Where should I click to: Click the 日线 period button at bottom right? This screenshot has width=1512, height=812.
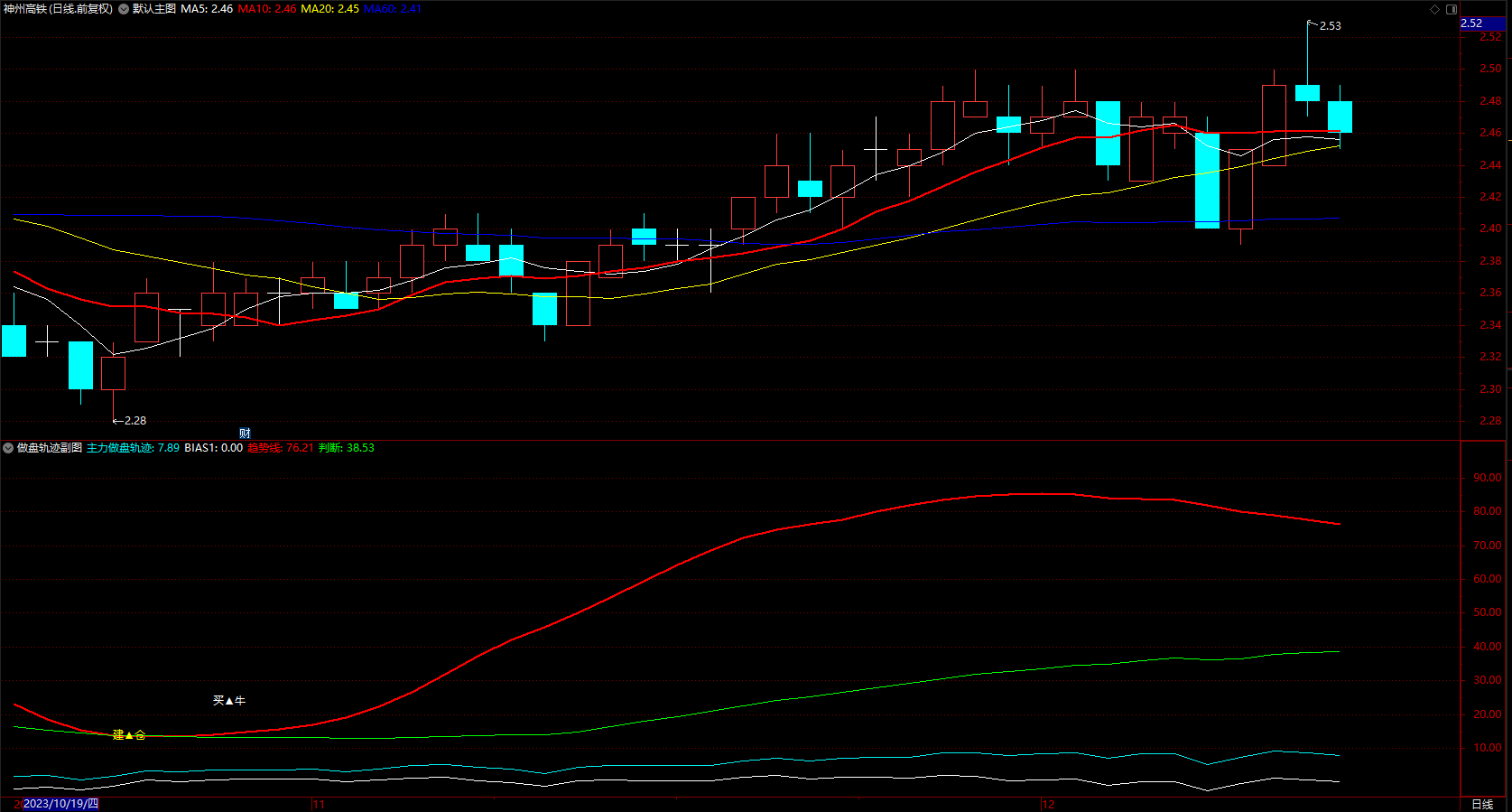1482,804
